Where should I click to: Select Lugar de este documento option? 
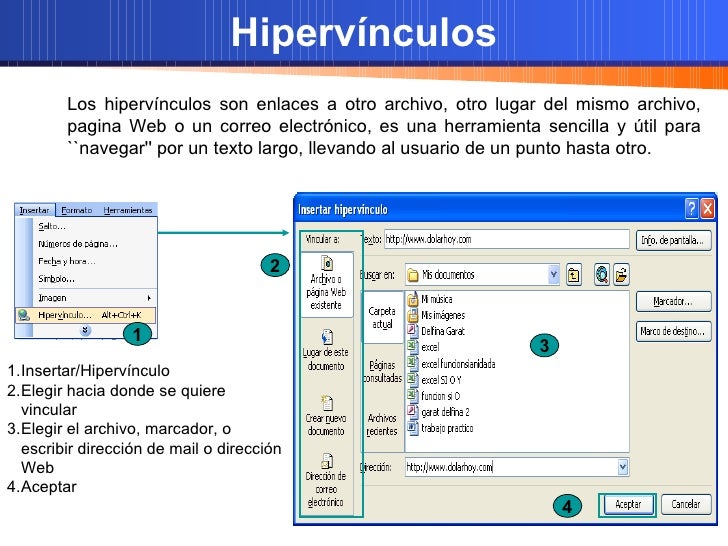coord(326,350)
